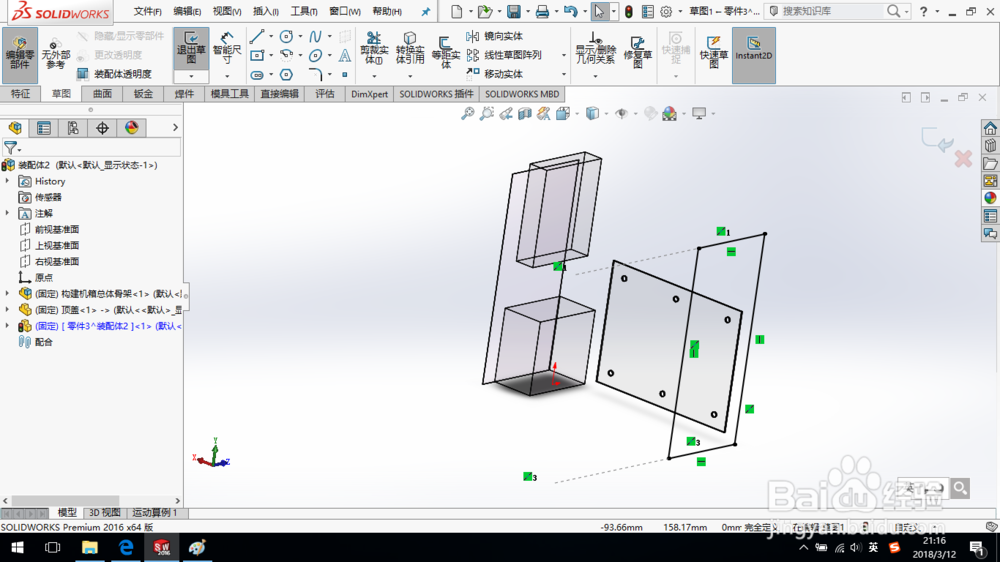Open the DisplayManager color-ball tab
The width and height of the screenshot is (1000, 562).
131,128
